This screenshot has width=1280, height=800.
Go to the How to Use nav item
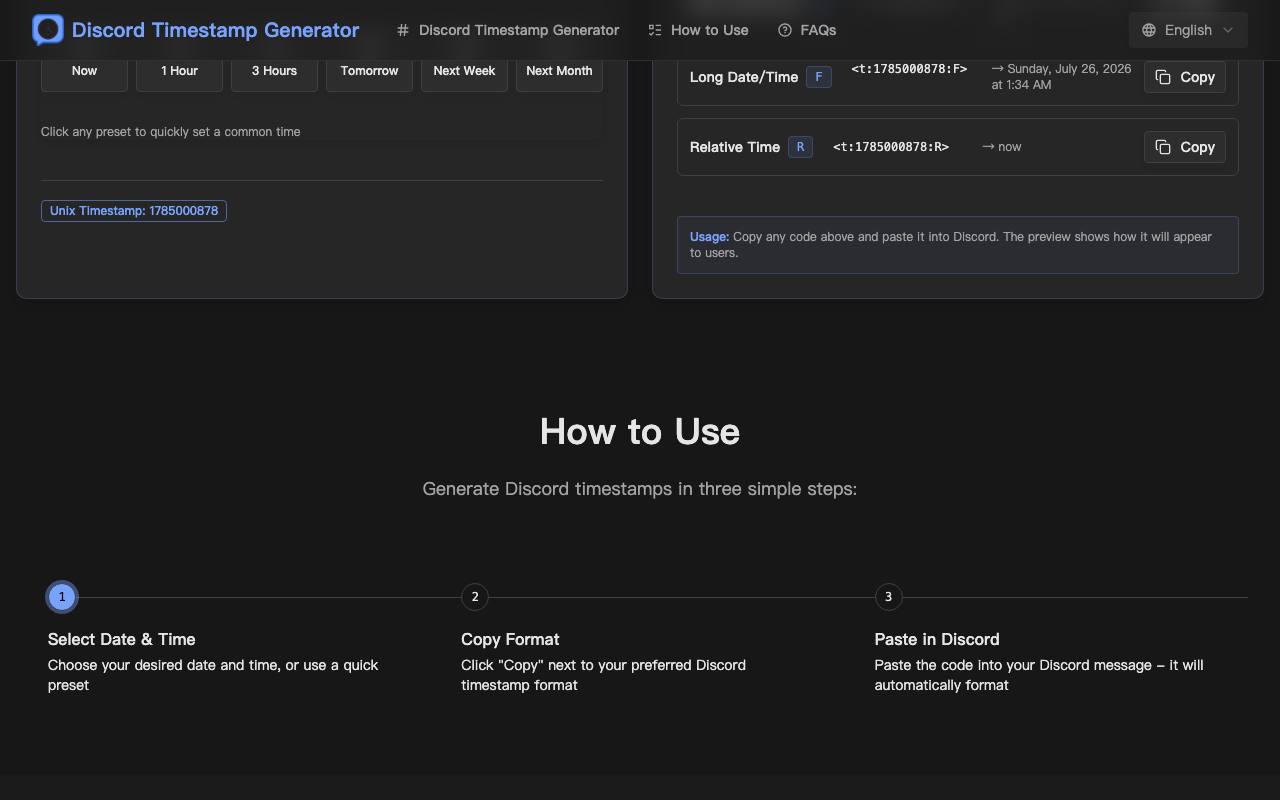click(698, 30)
